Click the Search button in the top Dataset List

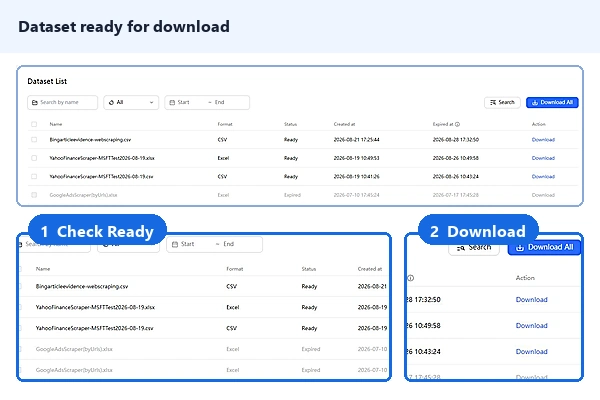(502, 103)
